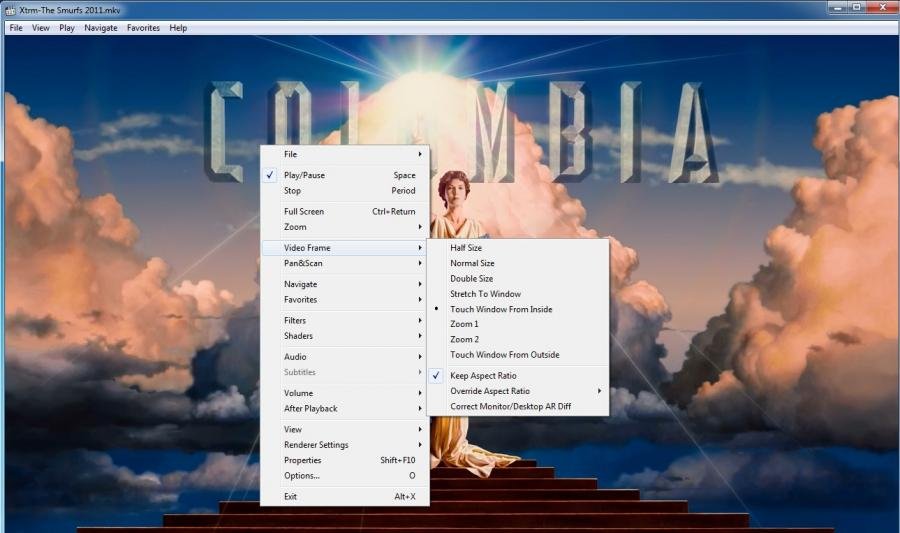Open the Help menu in menu bar

point(178,28)
